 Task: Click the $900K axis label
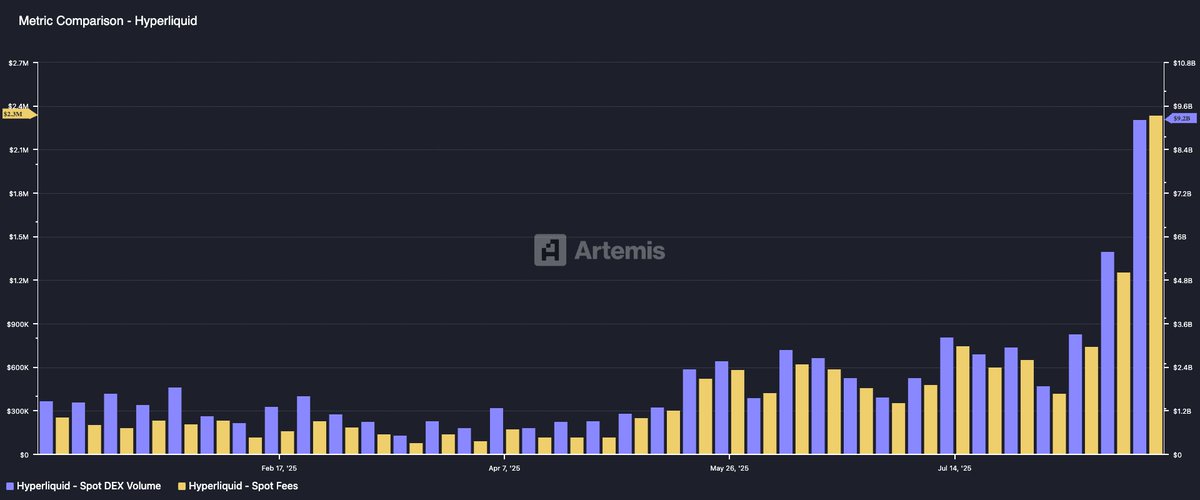pyautogui.click(x=19, y=324)
